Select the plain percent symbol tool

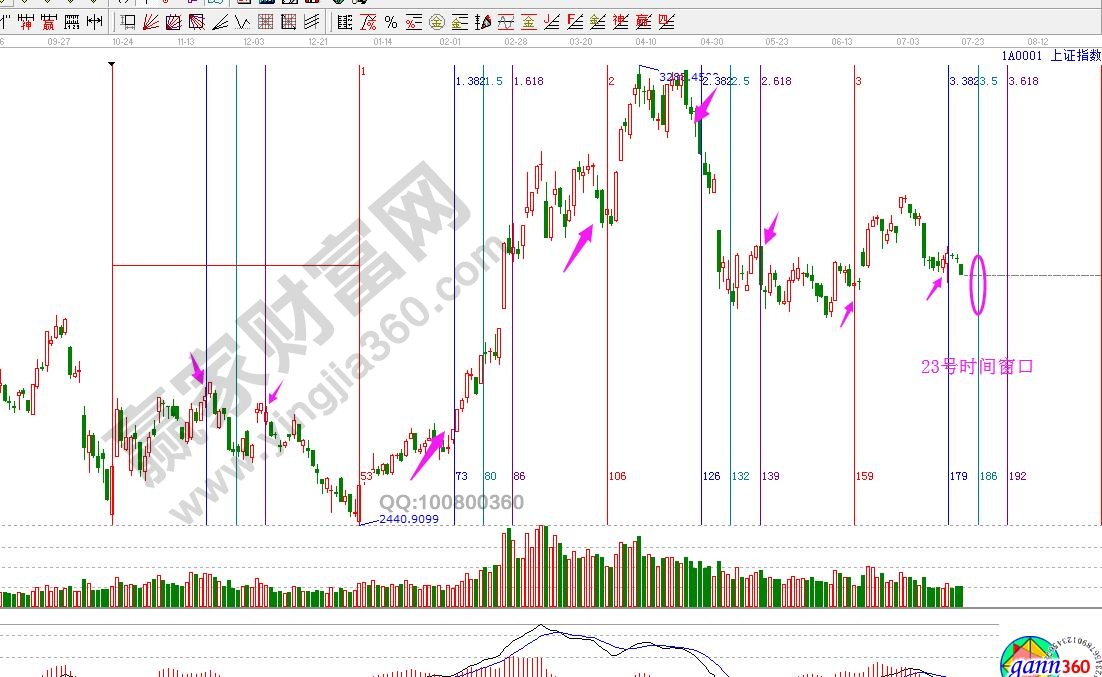click(x=390, y=22)
